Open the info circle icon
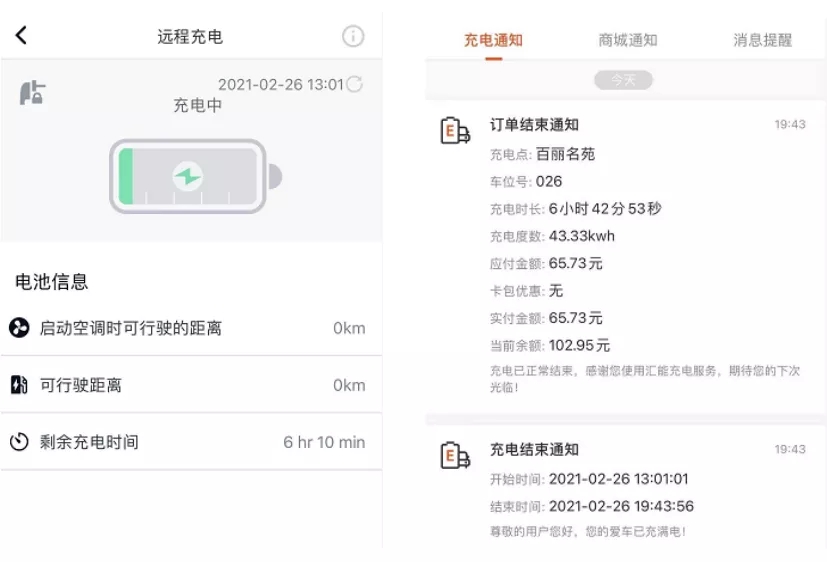 [x=353, y=36]
